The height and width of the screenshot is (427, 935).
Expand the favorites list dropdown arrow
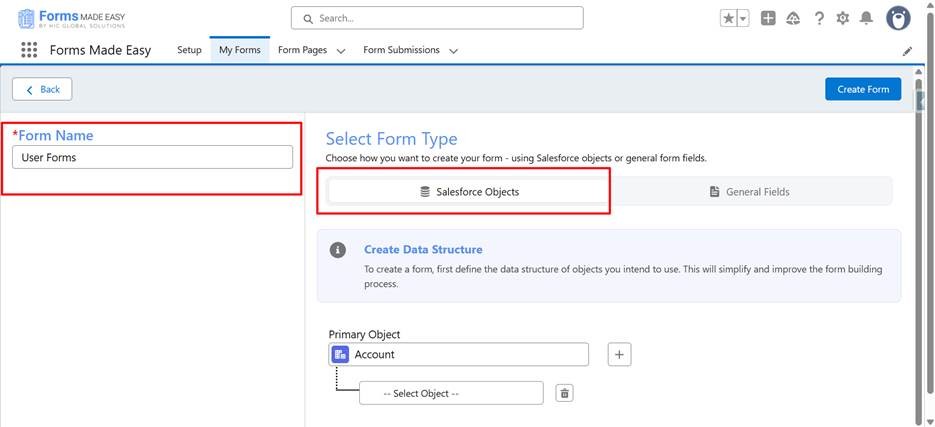(x=743, y=18)
